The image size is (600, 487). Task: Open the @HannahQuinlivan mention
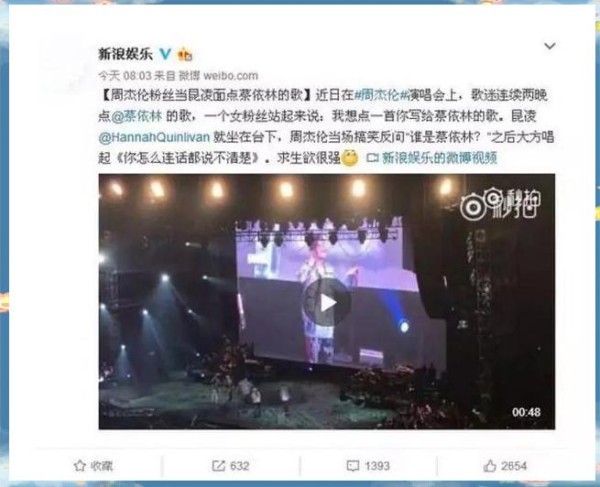coord(154,137)
